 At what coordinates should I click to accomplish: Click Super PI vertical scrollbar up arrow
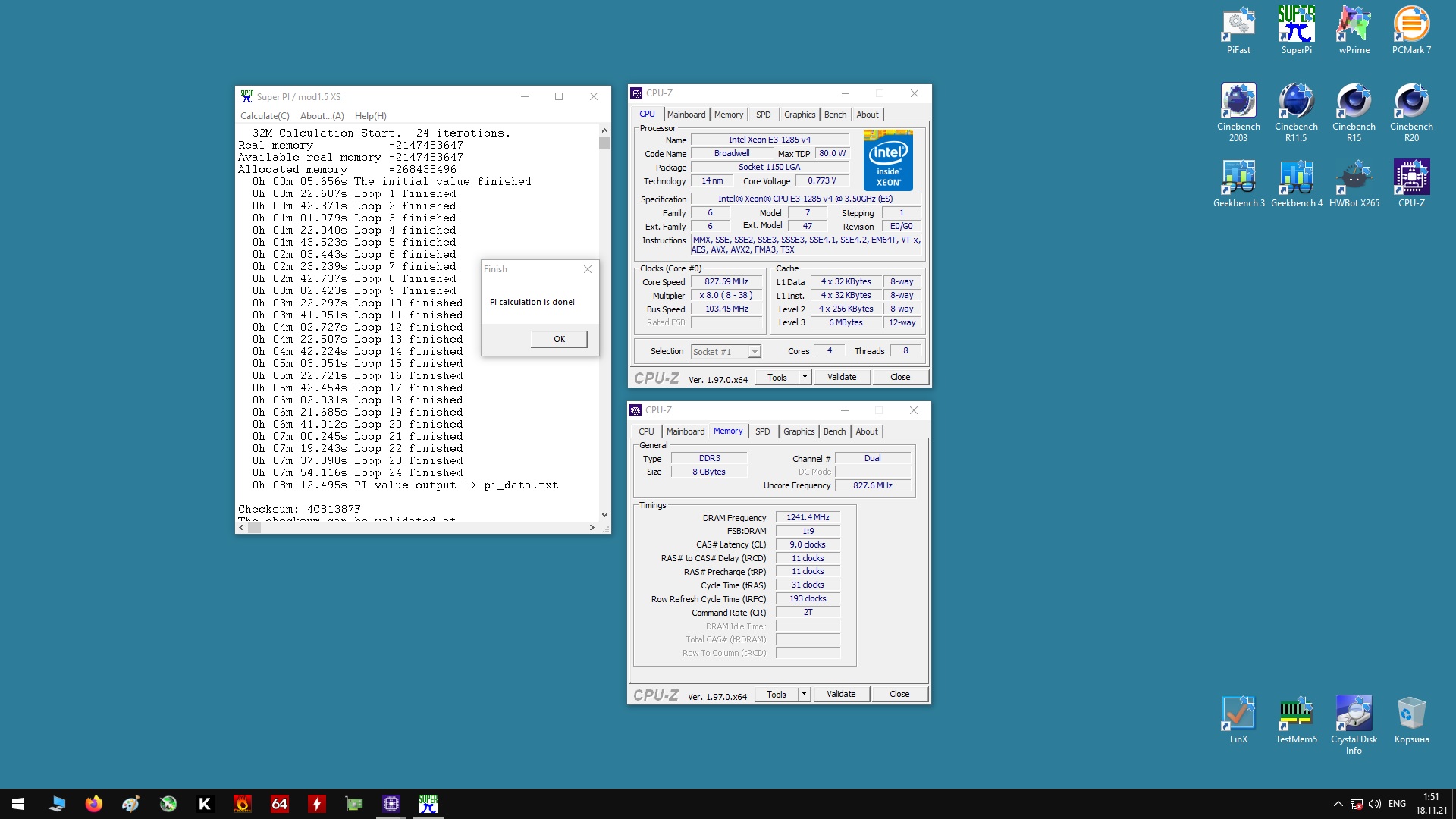(x=604, y=130)
